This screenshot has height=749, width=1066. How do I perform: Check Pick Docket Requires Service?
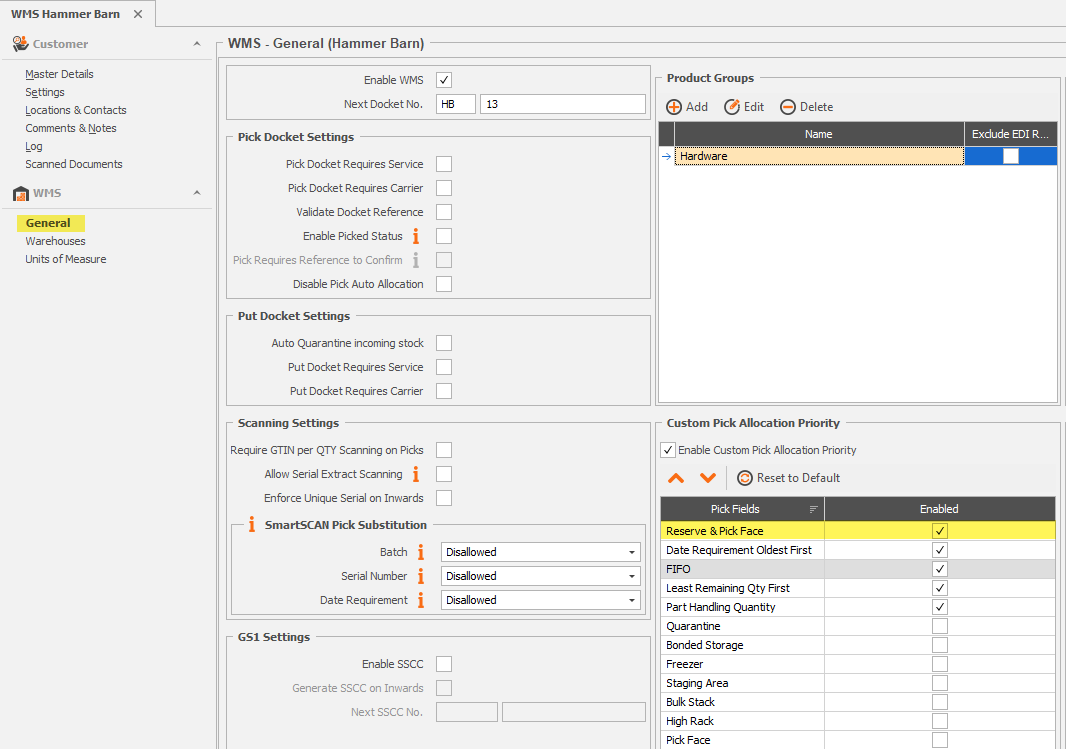click(x=444, y=164)
